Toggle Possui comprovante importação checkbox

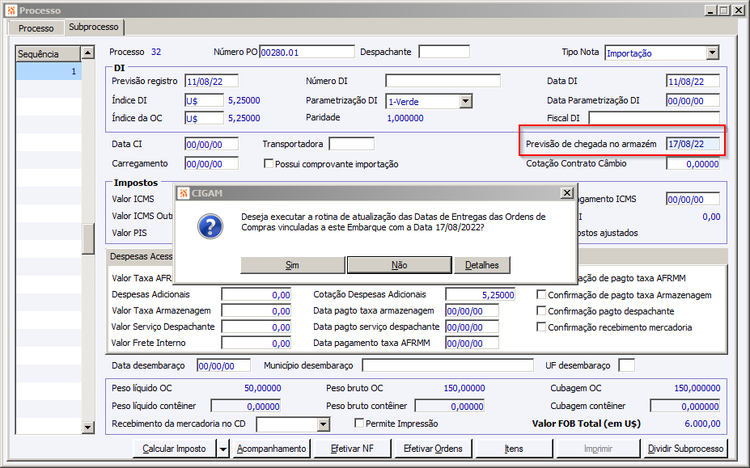(x=269, y=164)
